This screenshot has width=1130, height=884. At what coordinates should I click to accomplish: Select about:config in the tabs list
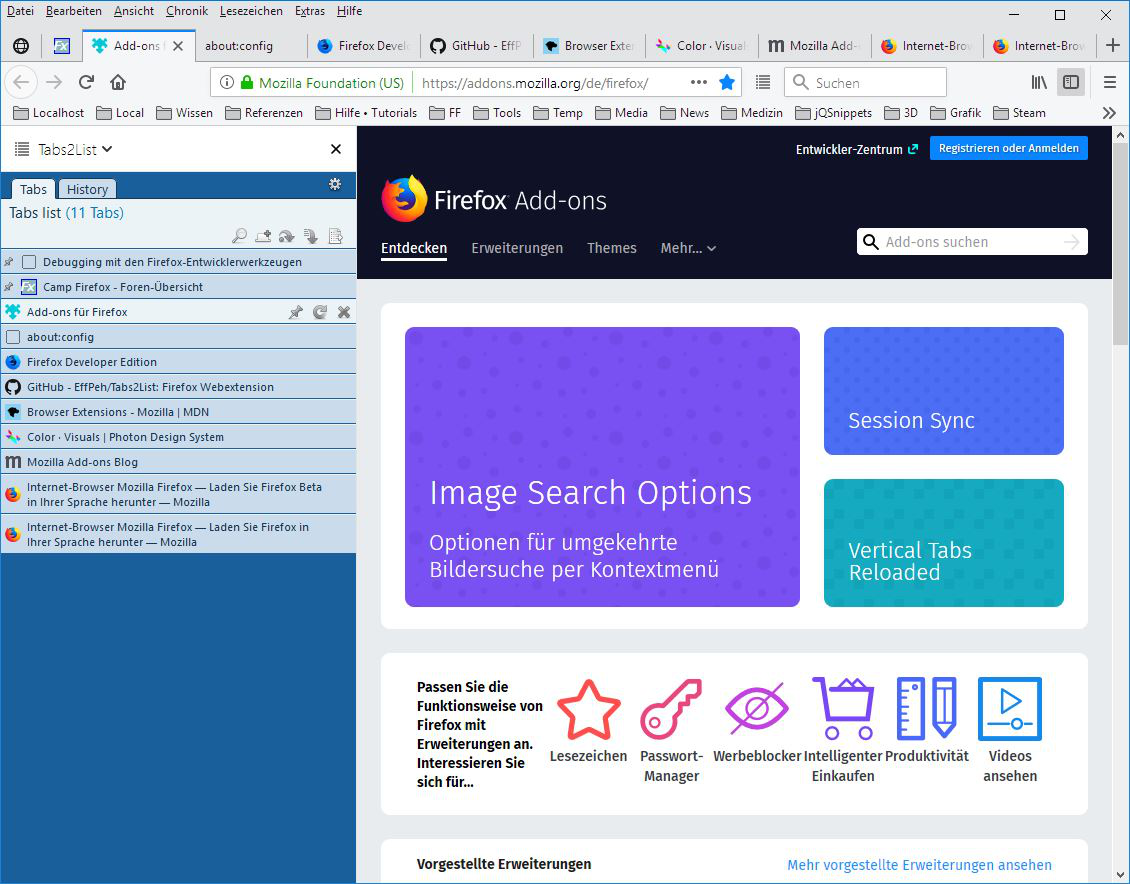click(x=179, y=336)
